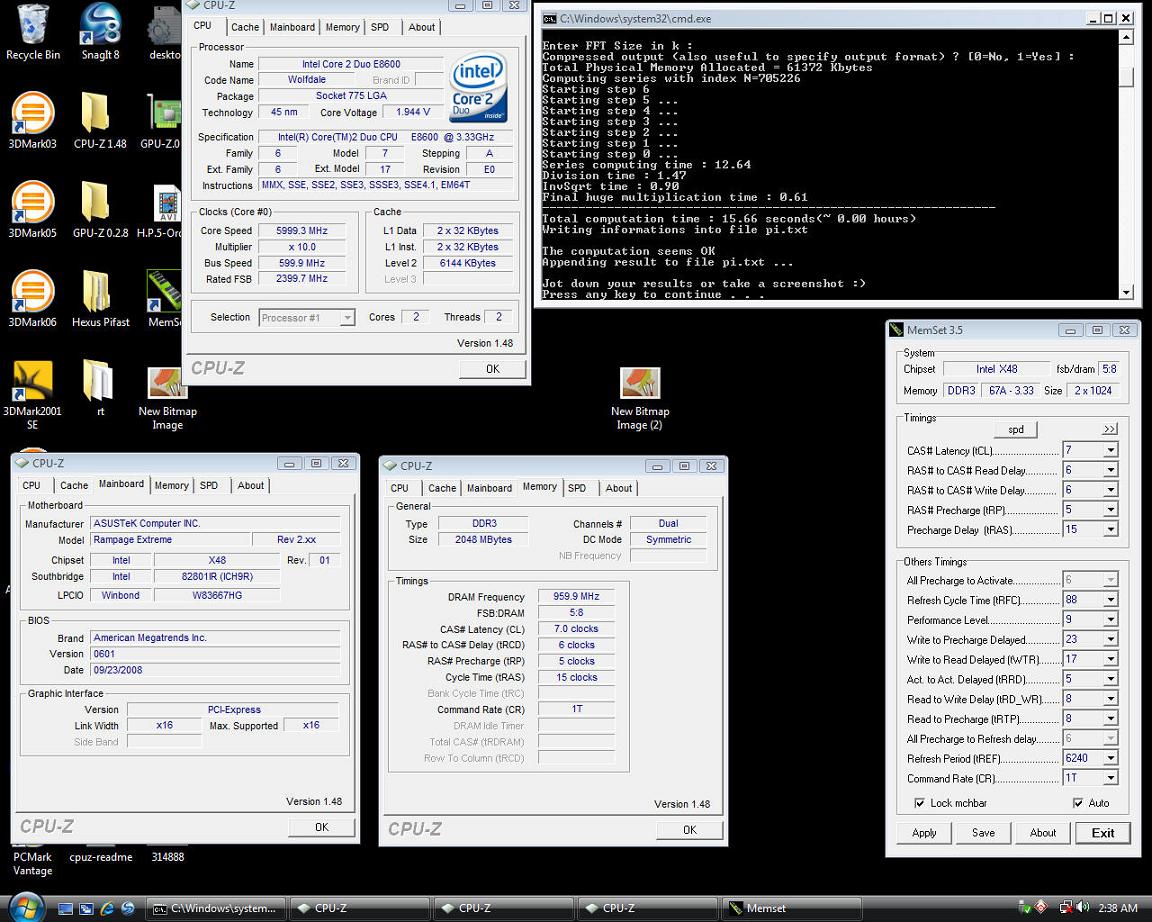Click the spd button in MemSet Timings
Screen dimensions: 1152x922
(1016, 429)
